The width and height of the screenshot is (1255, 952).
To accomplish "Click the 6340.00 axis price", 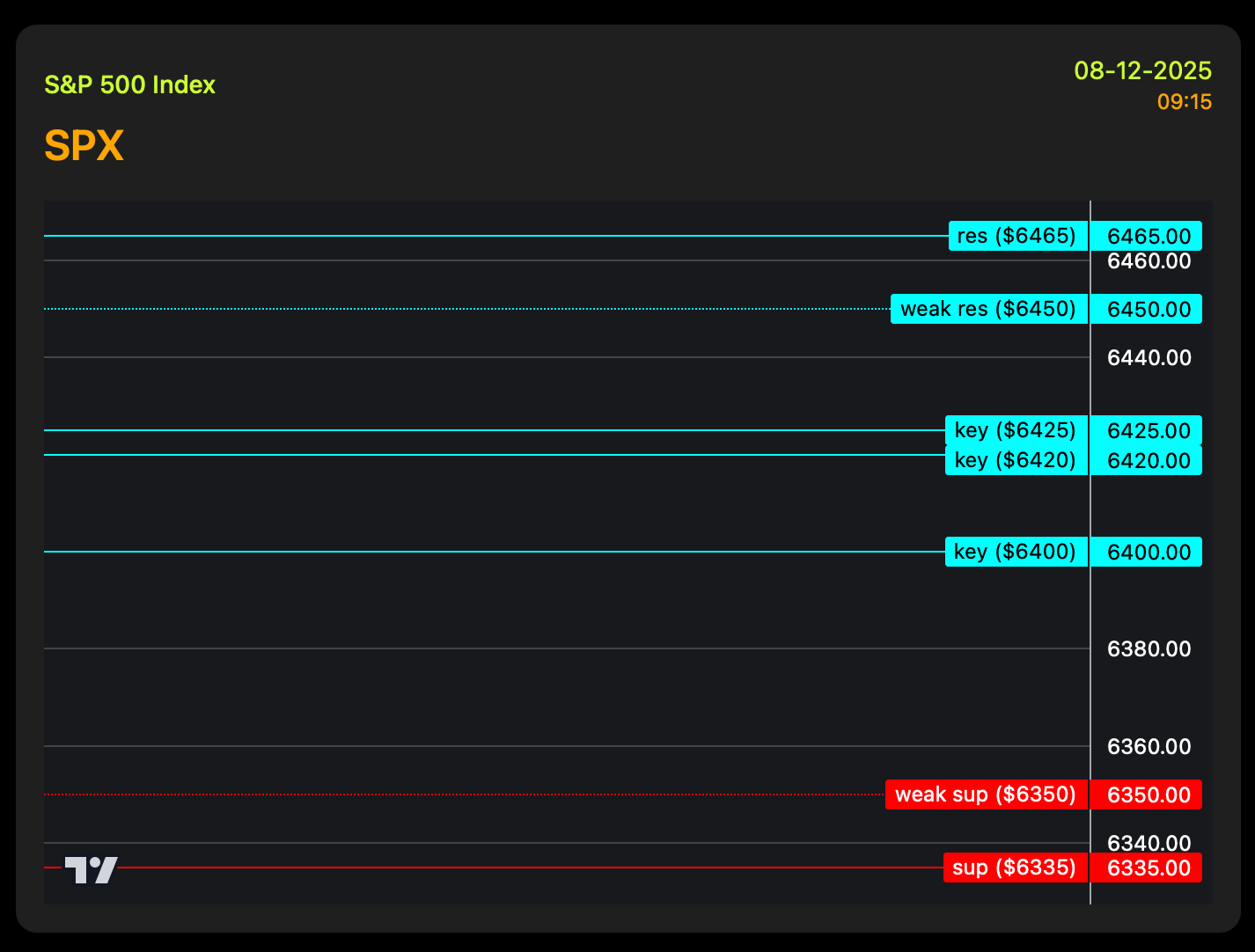I will coord(1149,843).
